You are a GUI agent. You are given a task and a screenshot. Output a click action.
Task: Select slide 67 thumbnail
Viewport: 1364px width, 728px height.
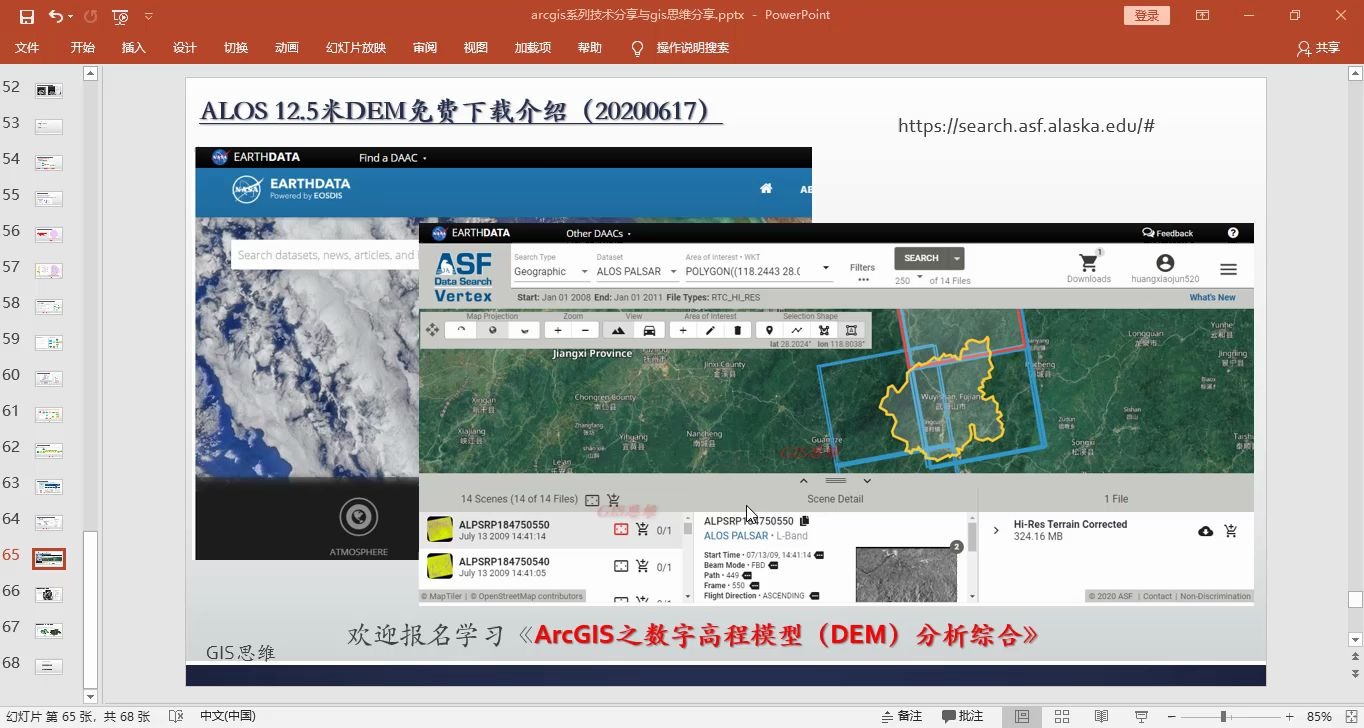click(49, 630)
